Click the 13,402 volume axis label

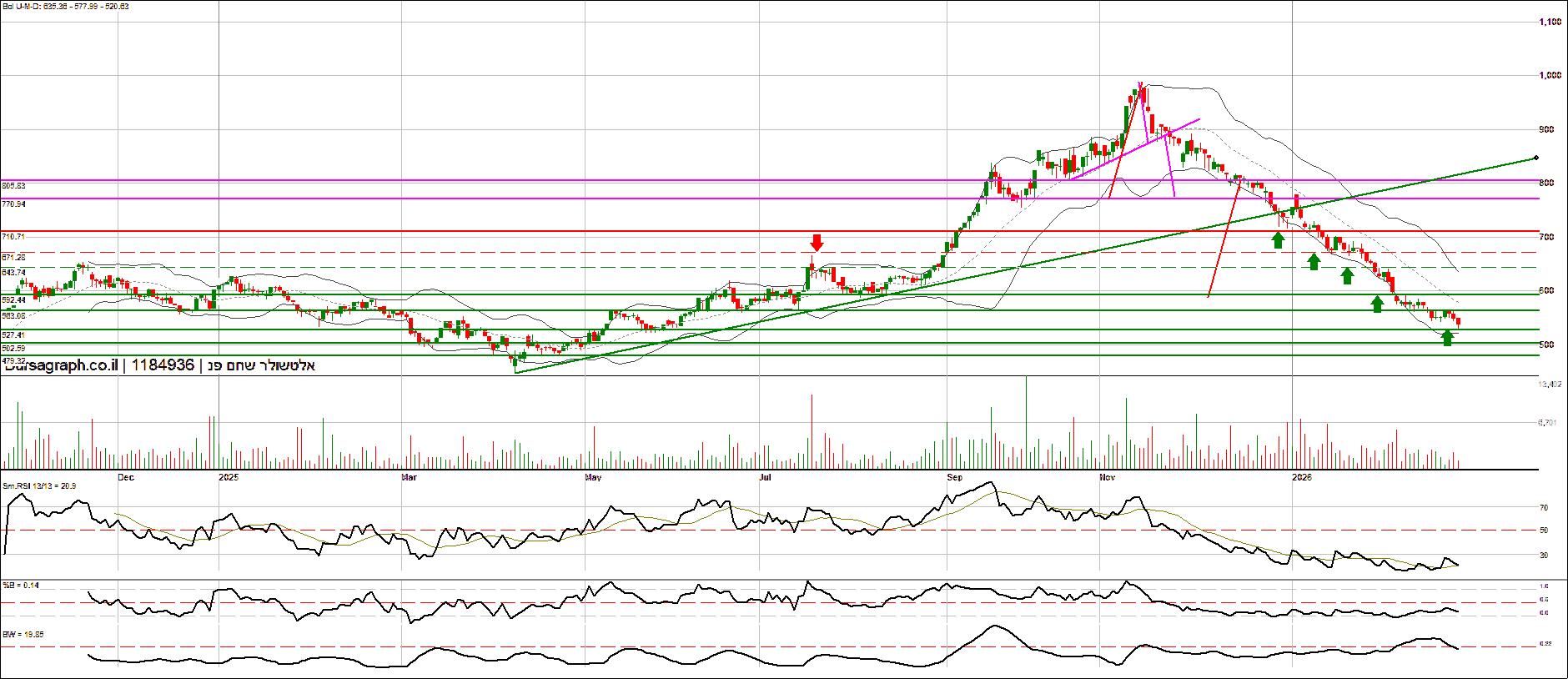pos(1549,385)
